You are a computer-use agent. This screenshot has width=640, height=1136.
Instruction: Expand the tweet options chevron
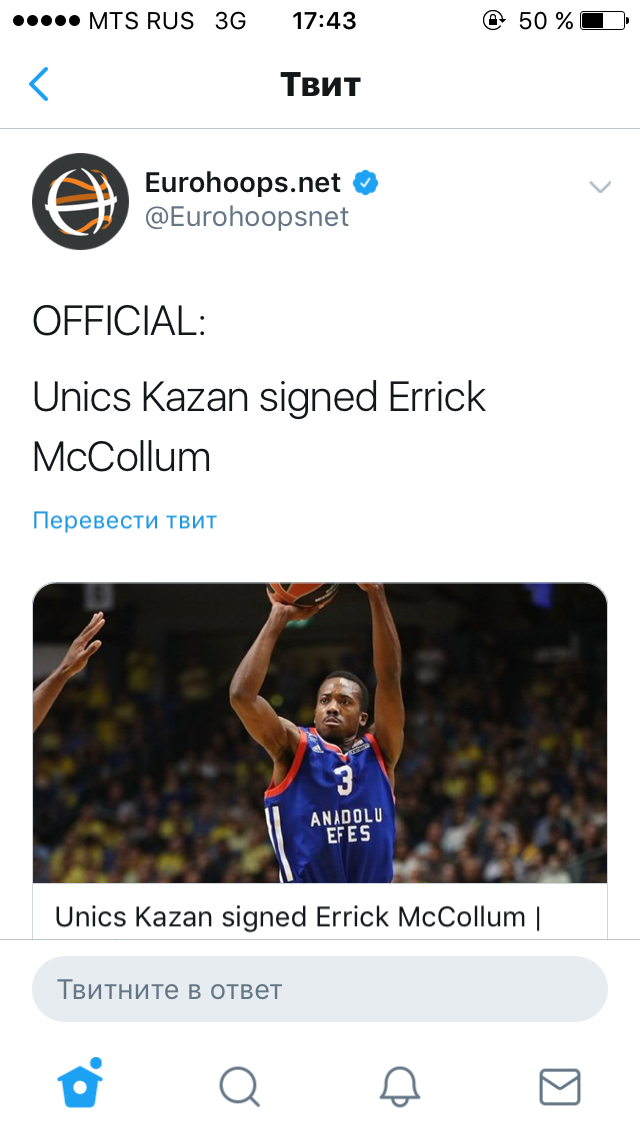click(x=600, y=187)
